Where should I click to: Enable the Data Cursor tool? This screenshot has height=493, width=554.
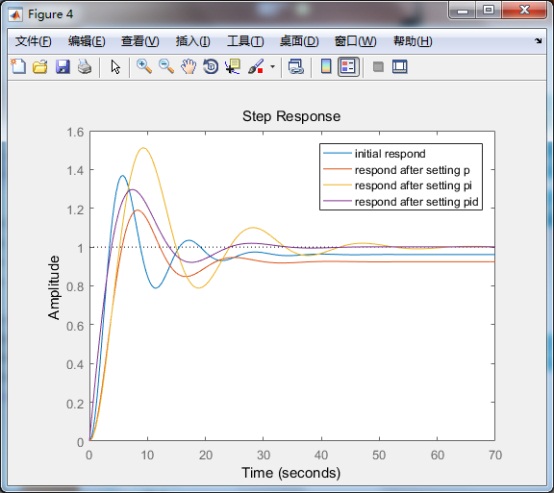tap(232, 66)
